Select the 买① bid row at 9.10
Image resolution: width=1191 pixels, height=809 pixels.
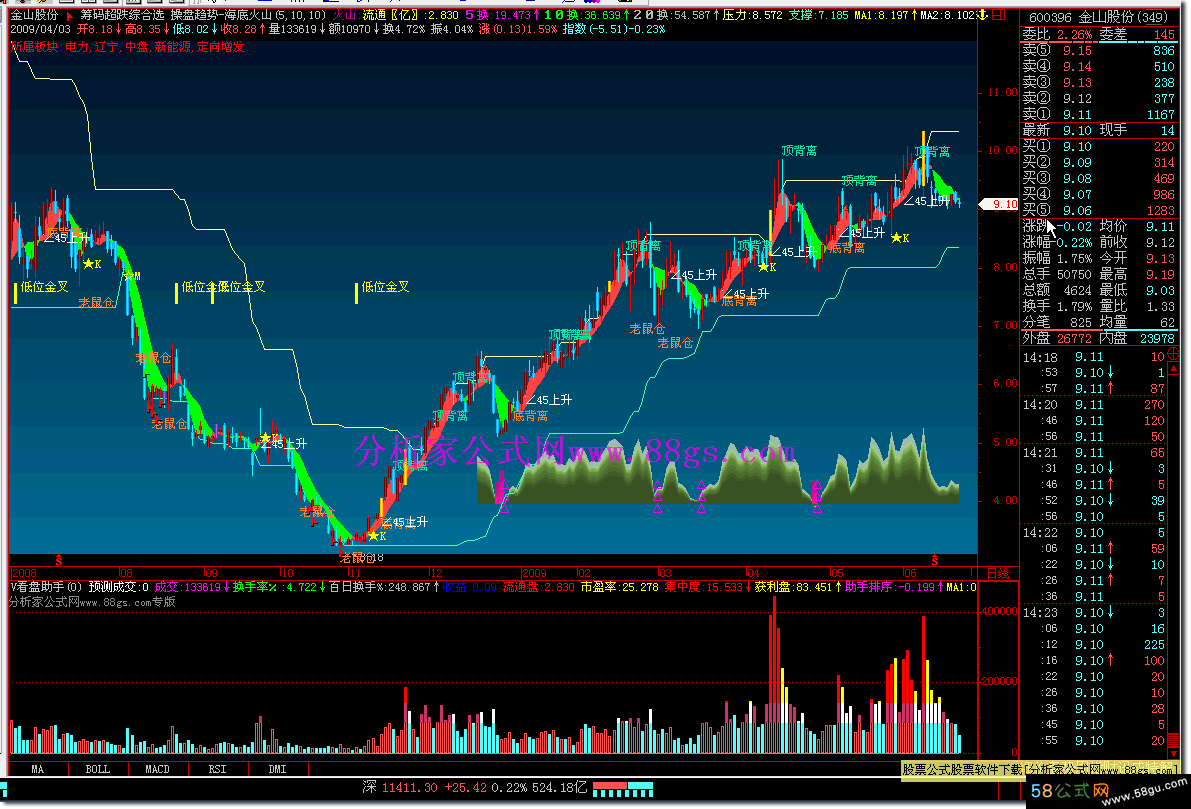tap(1098, 146)
